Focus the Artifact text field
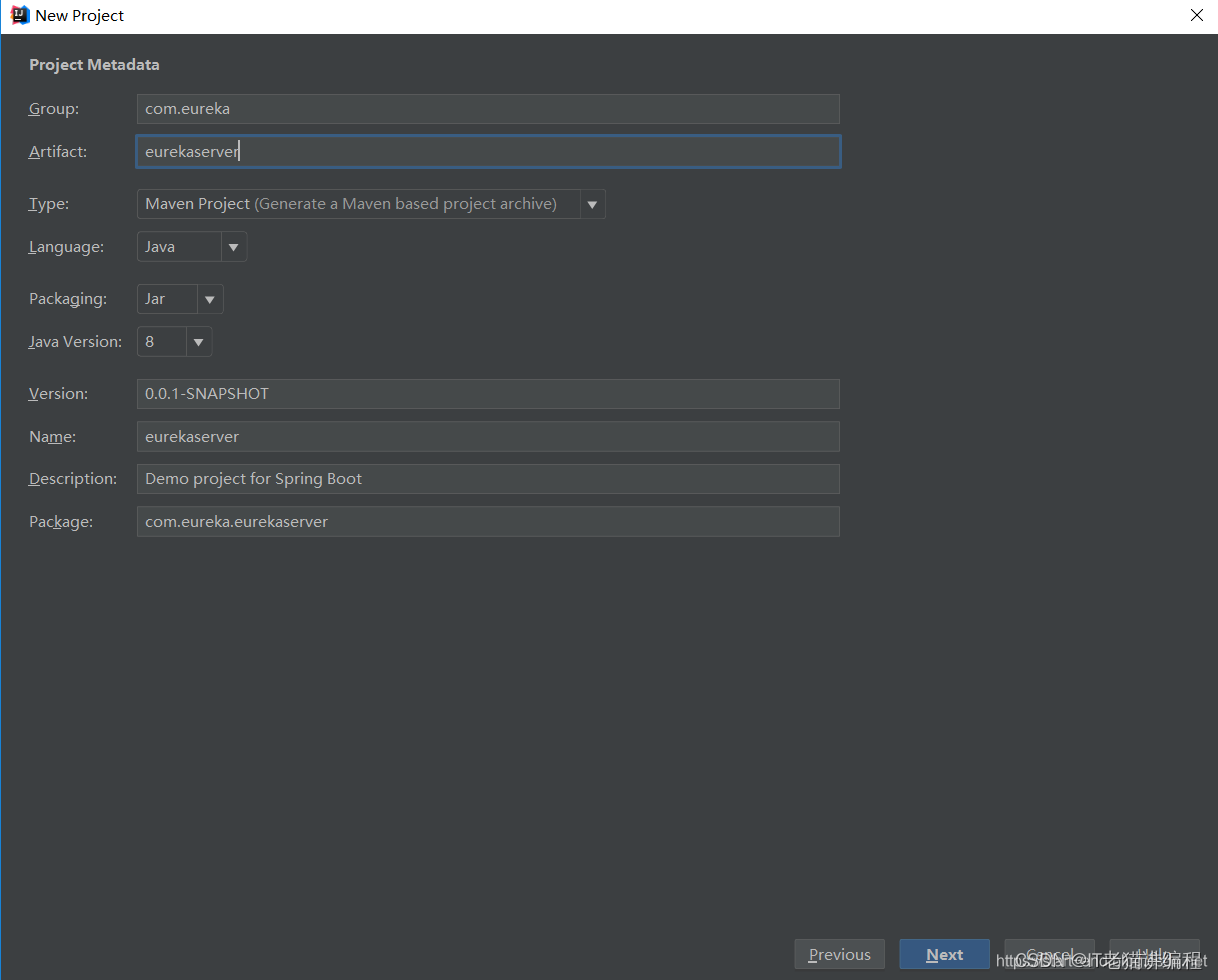The width and height of the screenshot is (1218, 980). point(488,152)
